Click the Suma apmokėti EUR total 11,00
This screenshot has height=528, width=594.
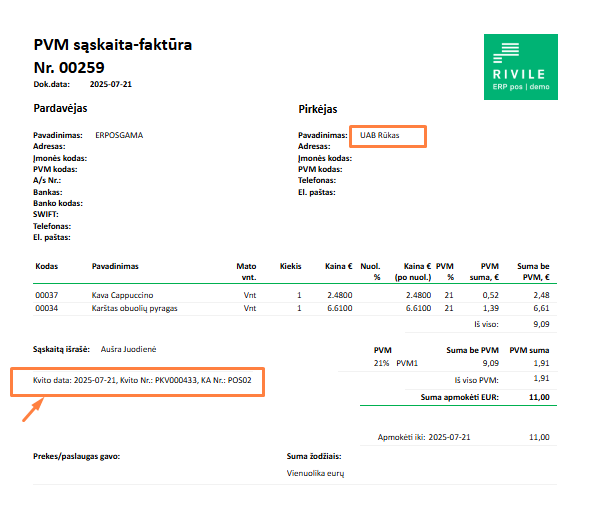tap(539, 397)
